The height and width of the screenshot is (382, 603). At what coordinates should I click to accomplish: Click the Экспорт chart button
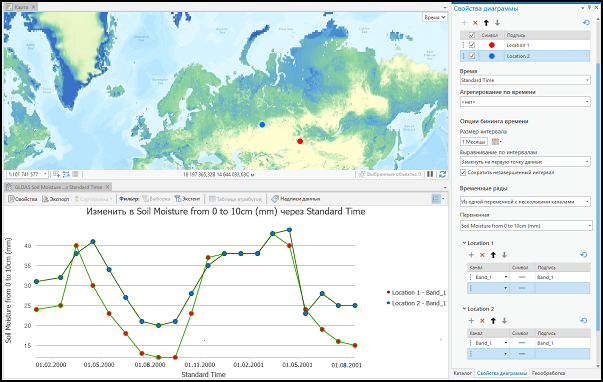click(56, 199)
